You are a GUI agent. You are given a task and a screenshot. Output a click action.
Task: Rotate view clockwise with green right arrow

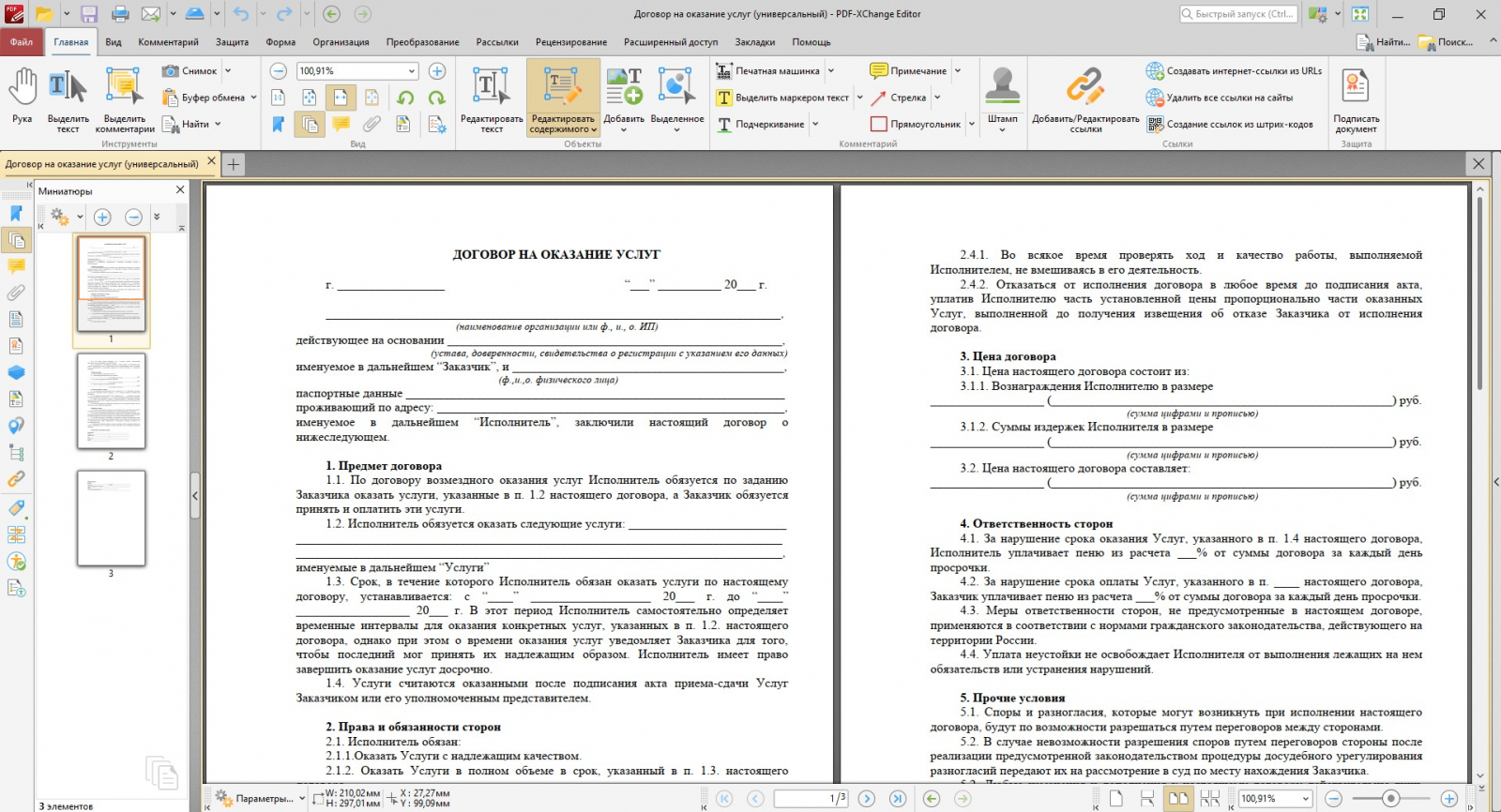436,98
